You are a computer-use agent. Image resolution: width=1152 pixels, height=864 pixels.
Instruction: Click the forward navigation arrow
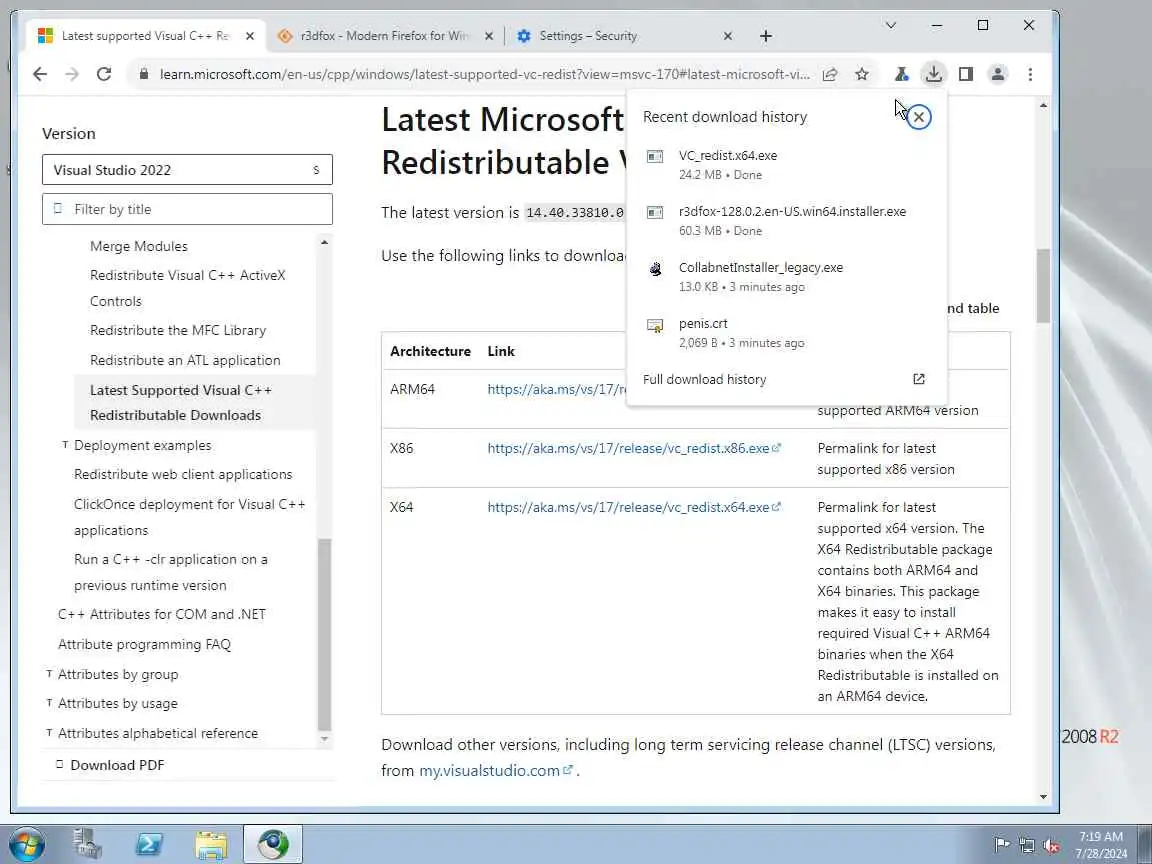pos(72,74)
